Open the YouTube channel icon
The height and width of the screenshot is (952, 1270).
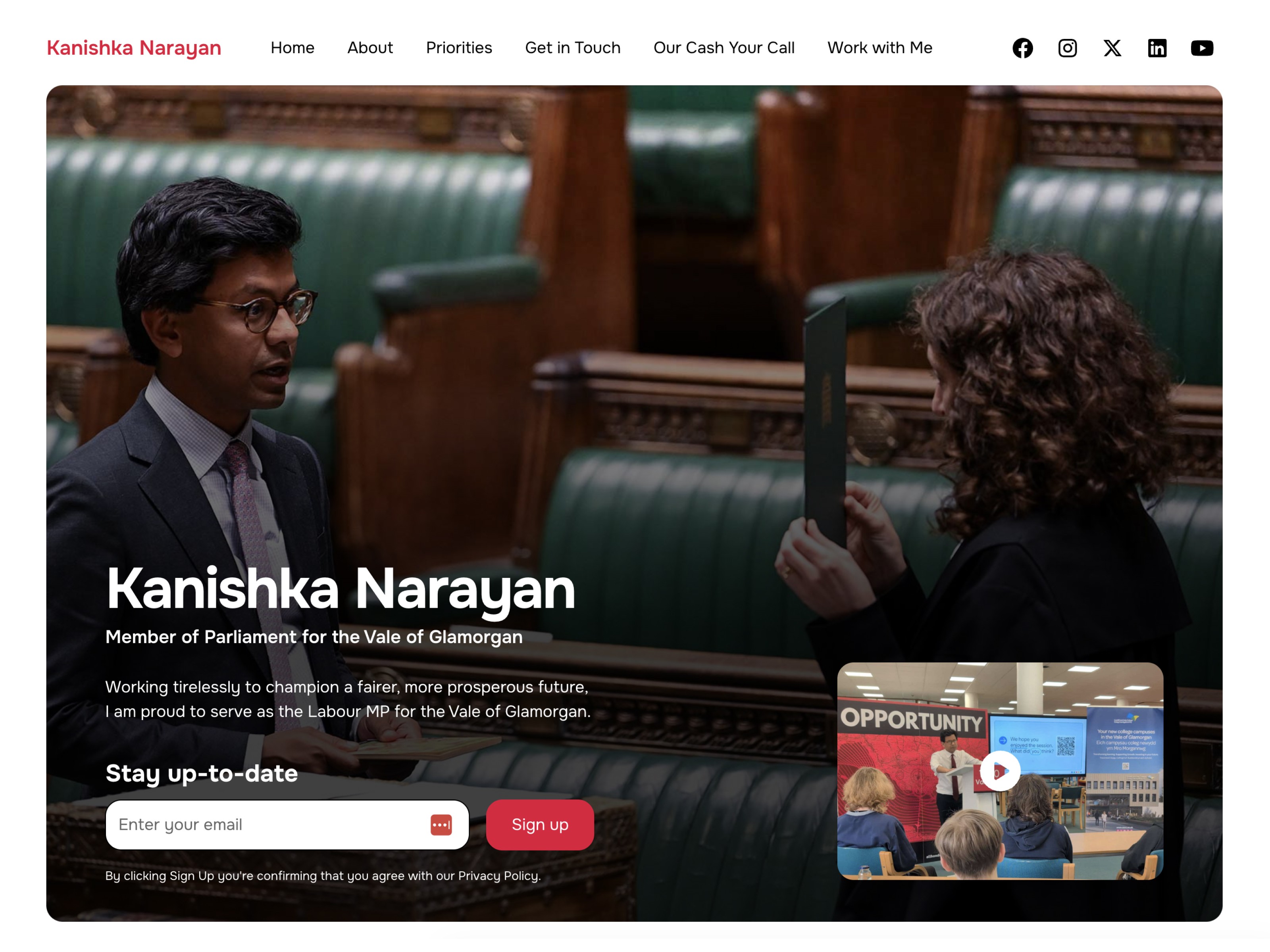click(x=1202, y=48)
